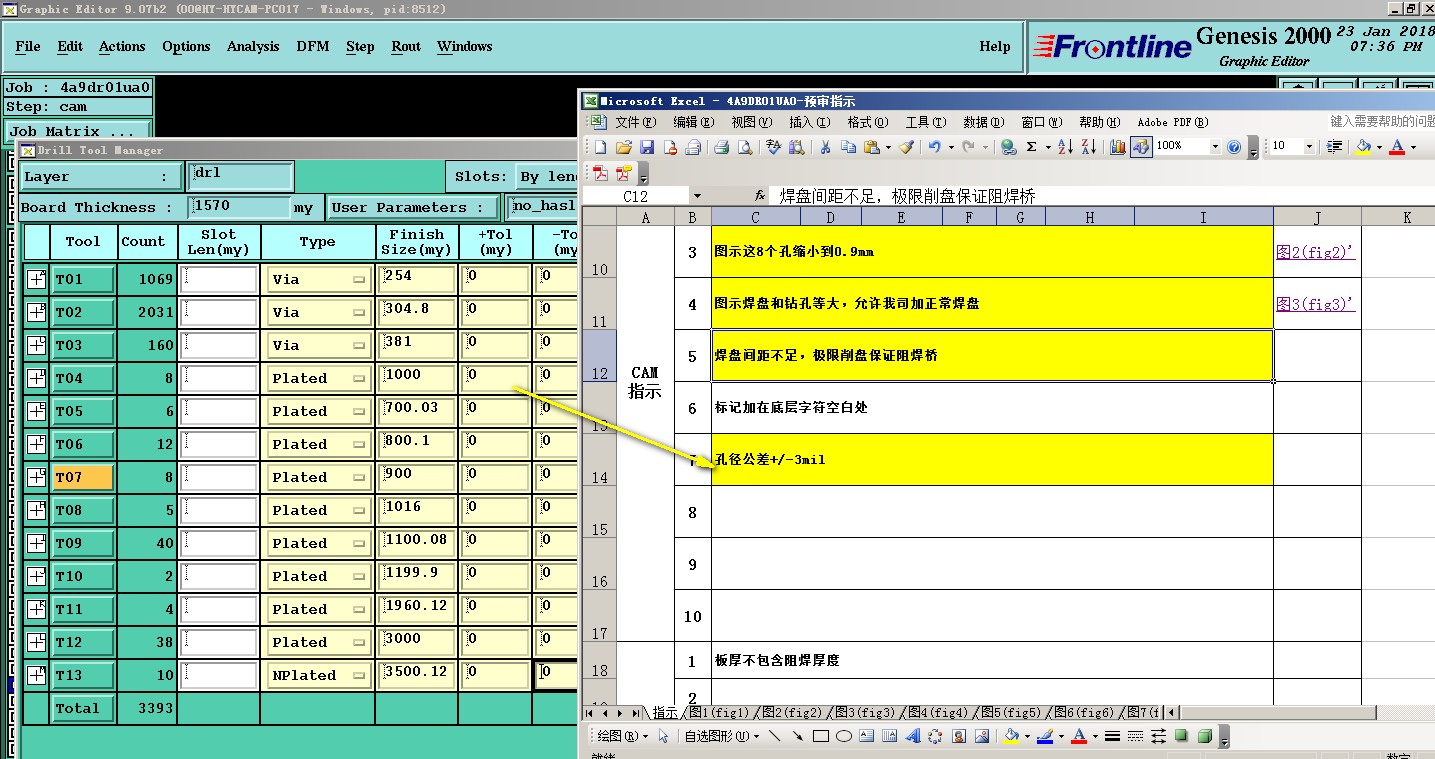Open Type dropdown for tool T13

317,675
